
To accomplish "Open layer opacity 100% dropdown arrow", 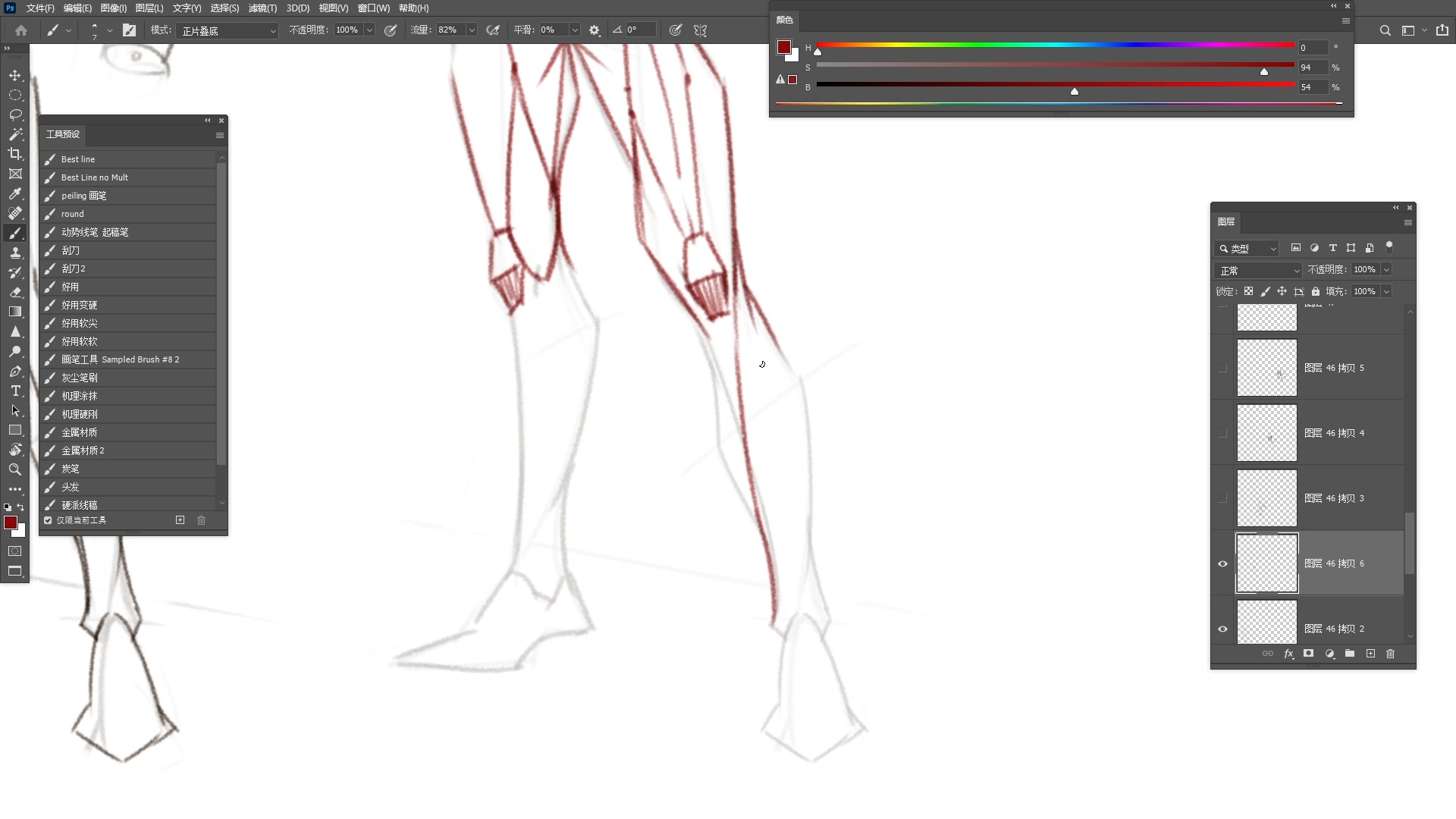I will (x=1386, y=269).
